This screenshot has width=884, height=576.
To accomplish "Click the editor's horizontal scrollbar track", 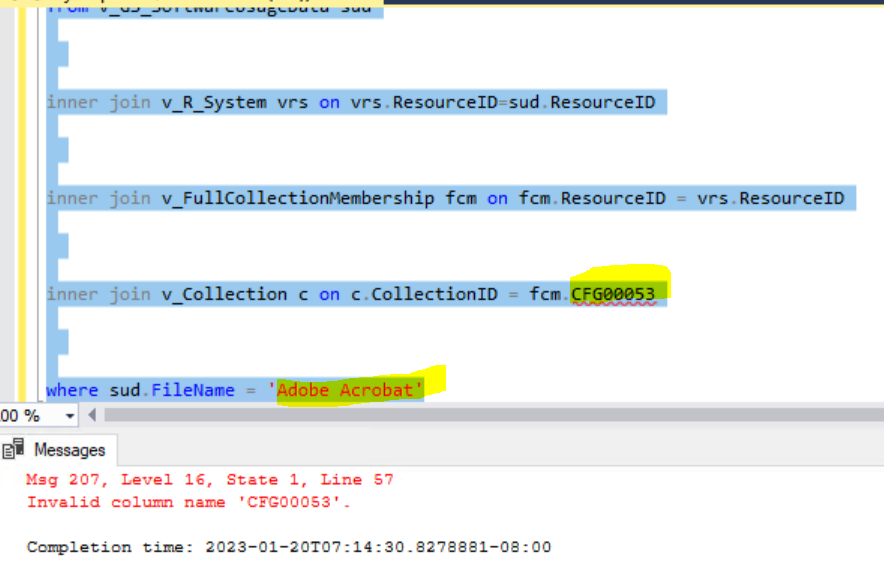I will tap(493, 415).
